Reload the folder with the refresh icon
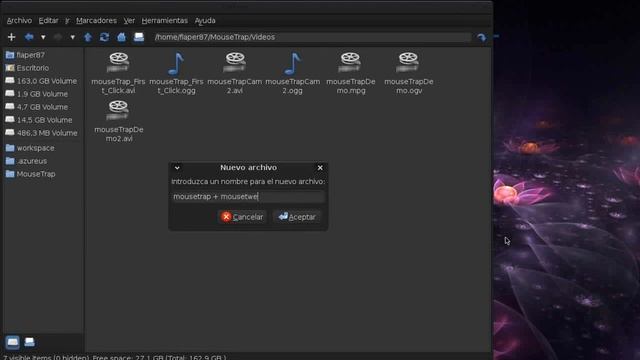Image resolution: width=640 pixels, height=360 pixels. (x=104, y=37)
